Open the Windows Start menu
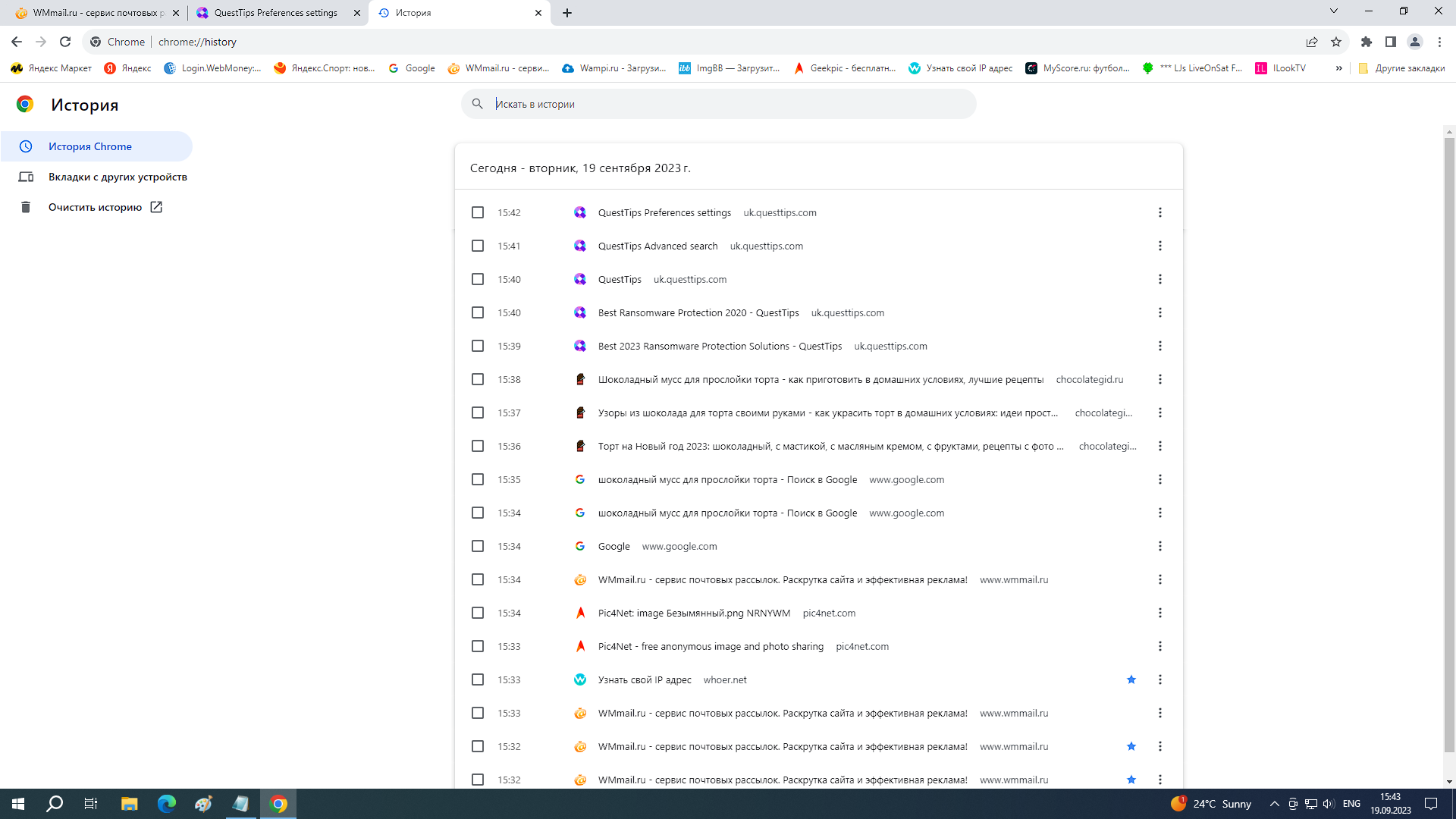This screenshot has width=1456, height=819. [18, 804]
